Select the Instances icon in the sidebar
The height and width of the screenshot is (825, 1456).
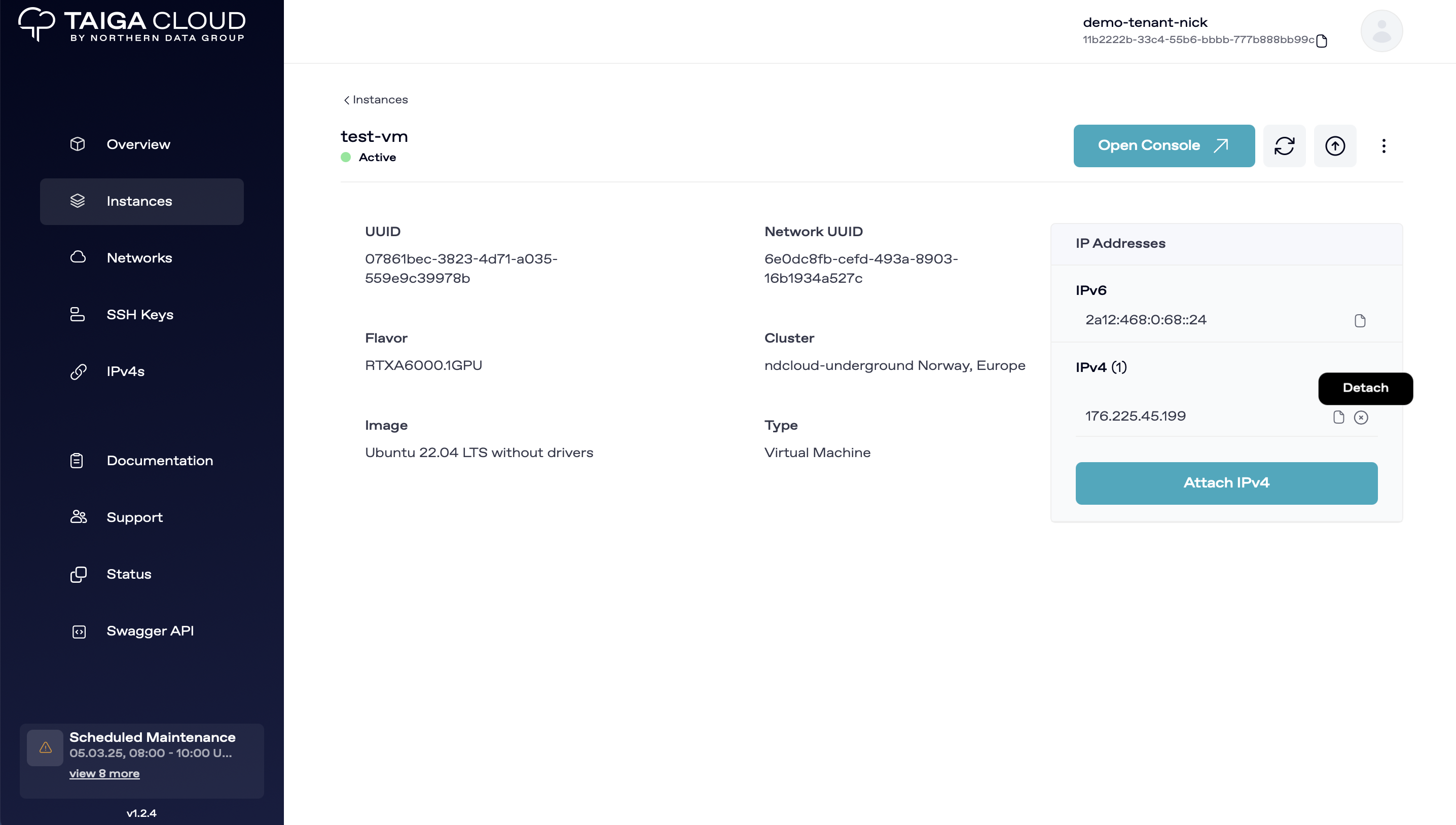[x=78, y=201]
